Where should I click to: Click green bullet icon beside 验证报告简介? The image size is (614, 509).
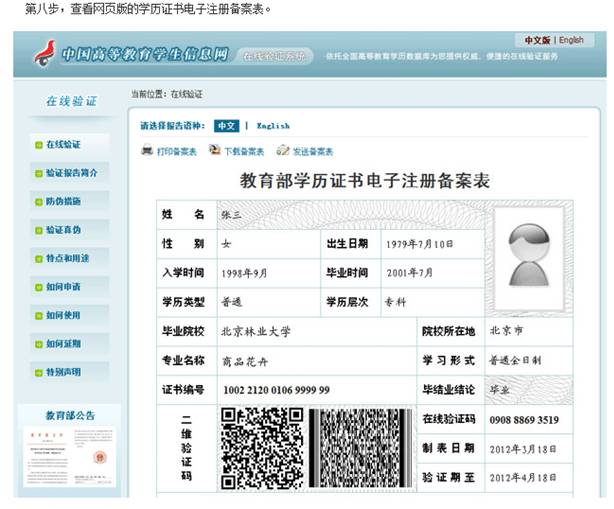click(38, 173)
